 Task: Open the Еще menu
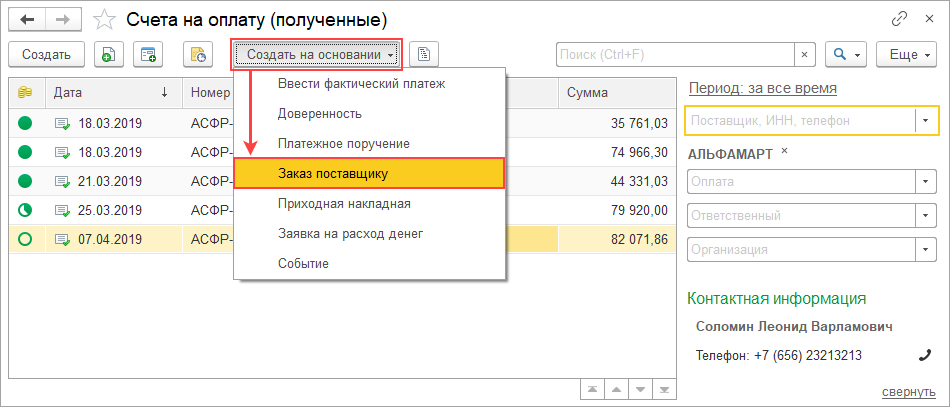[x=904, y=54]
